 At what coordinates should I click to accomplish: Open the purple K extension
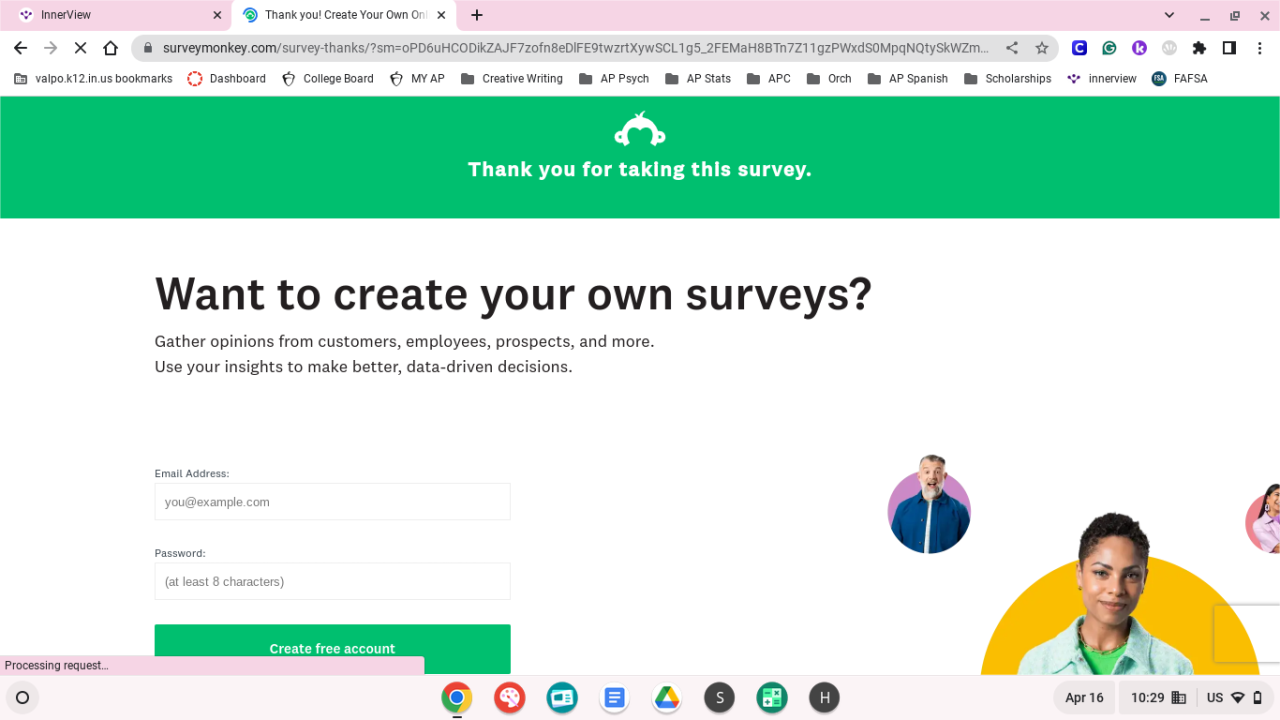(x=1139, y=48)
